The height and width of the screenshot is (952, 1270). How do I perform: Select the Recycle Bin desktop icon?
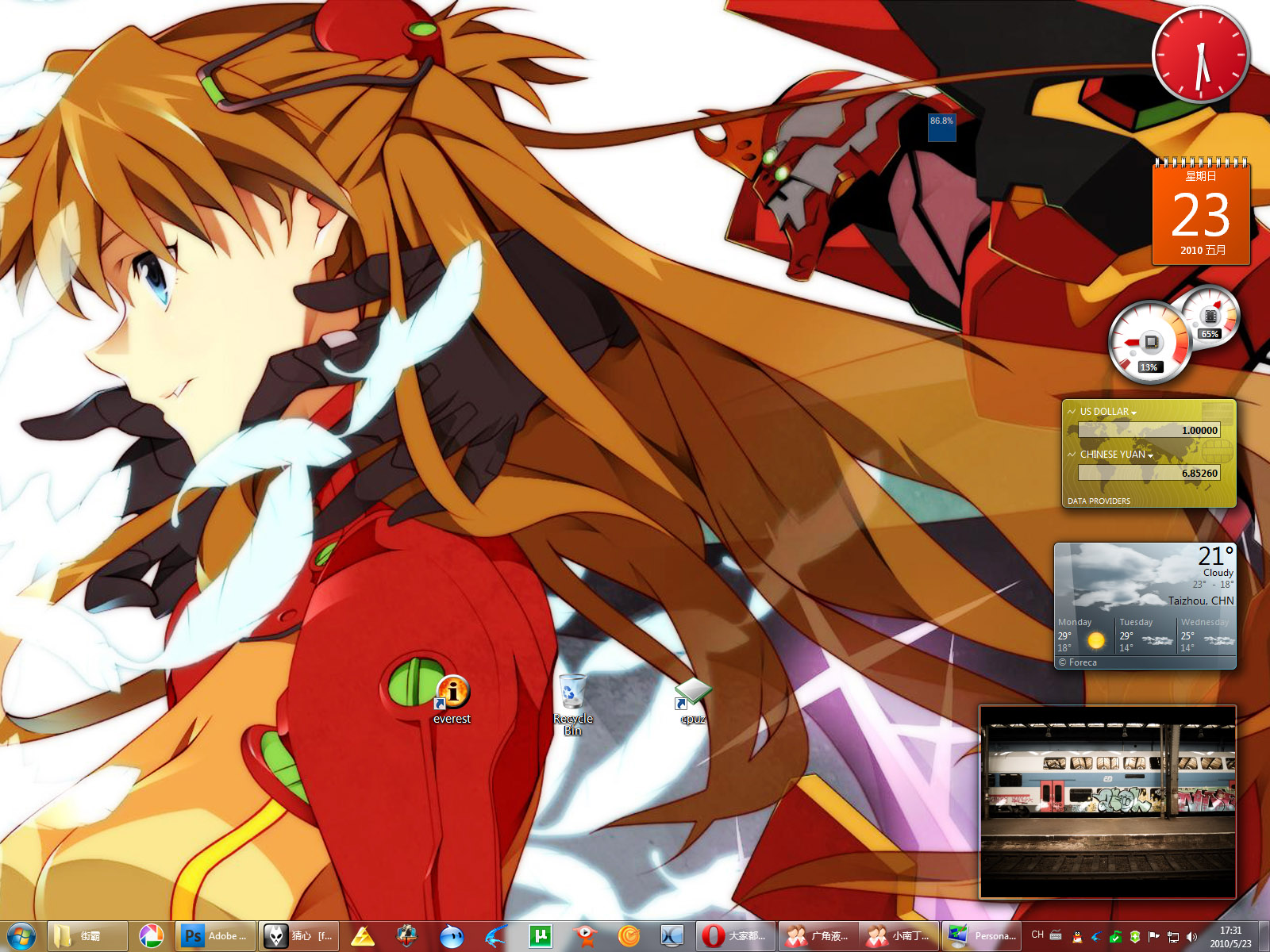572,704
